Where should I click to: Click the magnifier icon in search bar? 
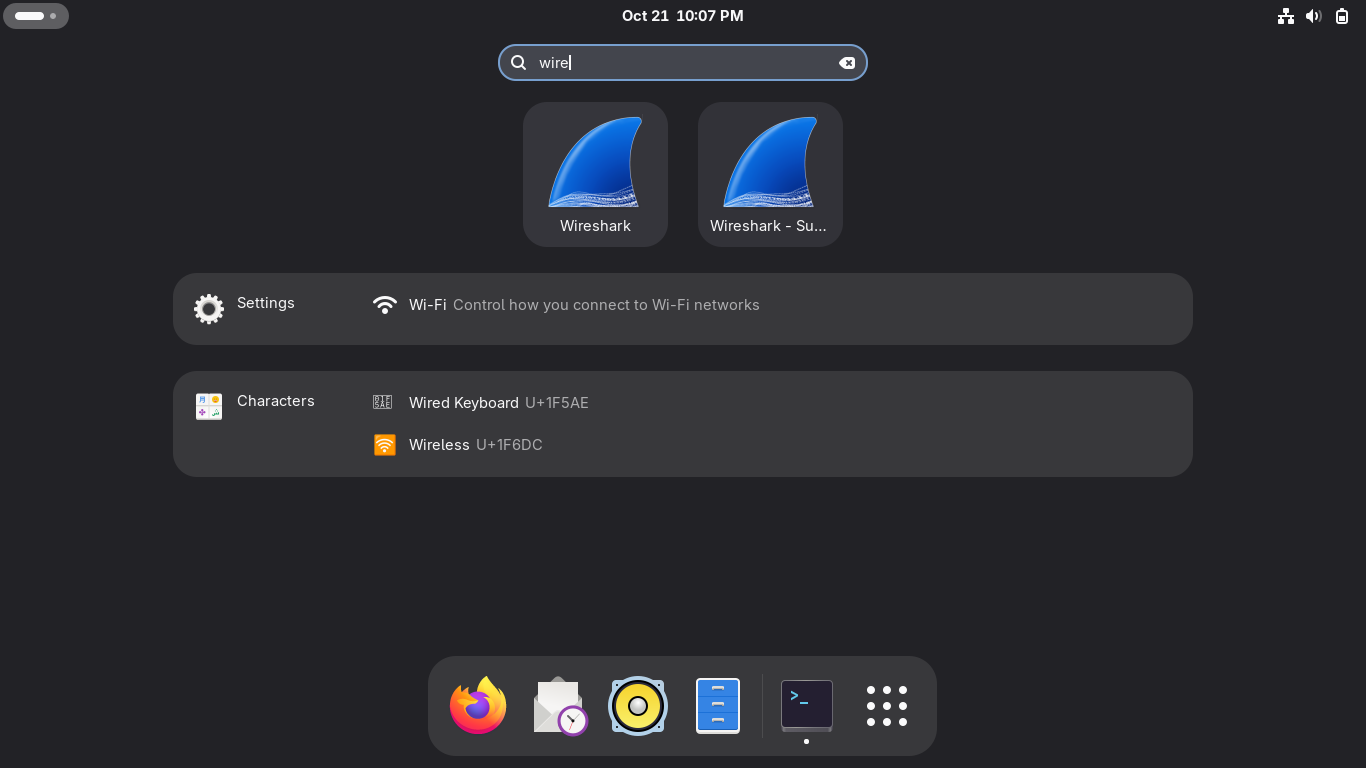point(519,63)
